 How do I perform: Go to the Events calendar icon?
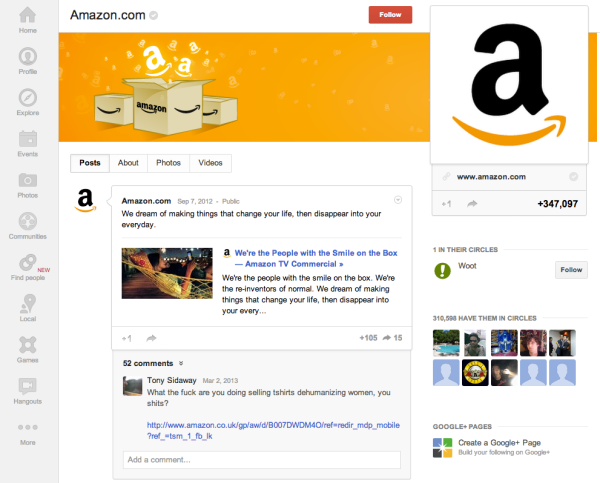pyautogui.click(x=28, y=139)
